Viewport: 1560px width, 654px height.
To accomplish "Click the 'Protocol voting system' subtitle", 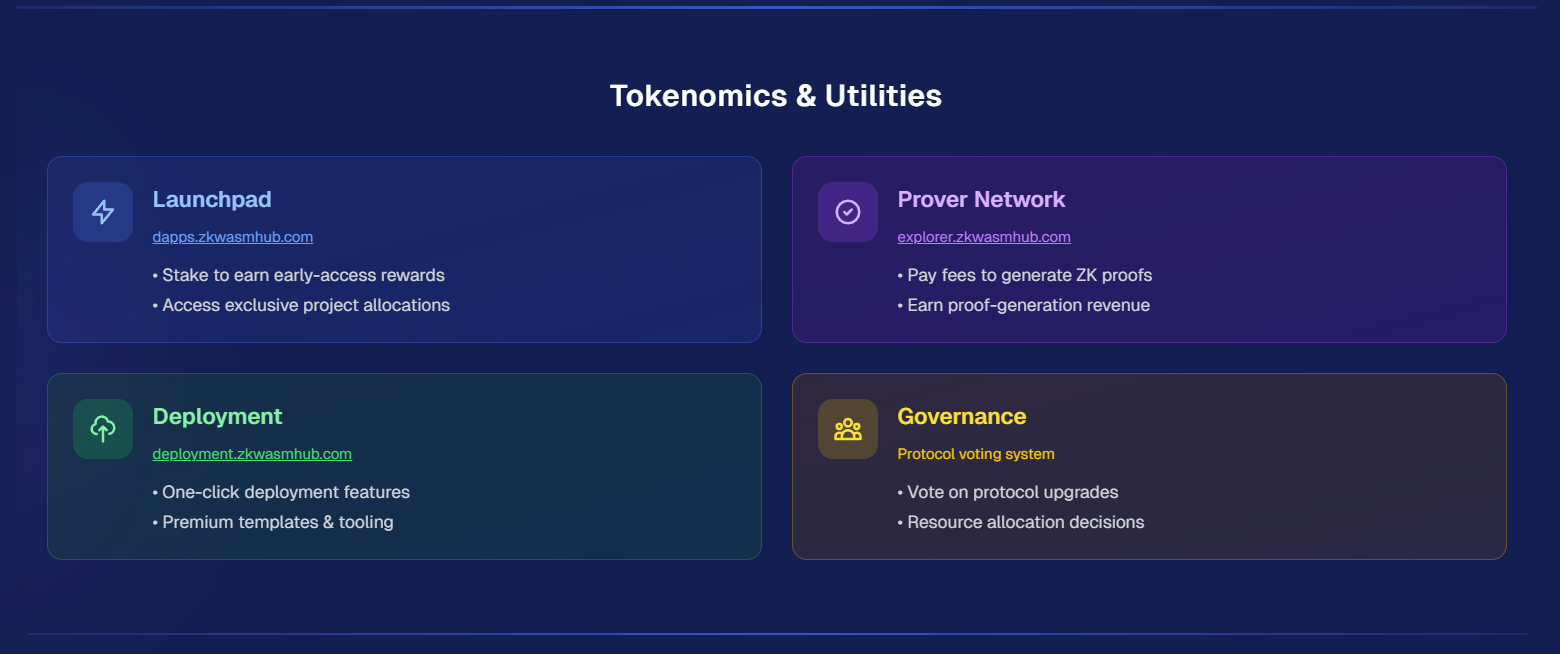I will pyautogui.click(x=976, y=454).
